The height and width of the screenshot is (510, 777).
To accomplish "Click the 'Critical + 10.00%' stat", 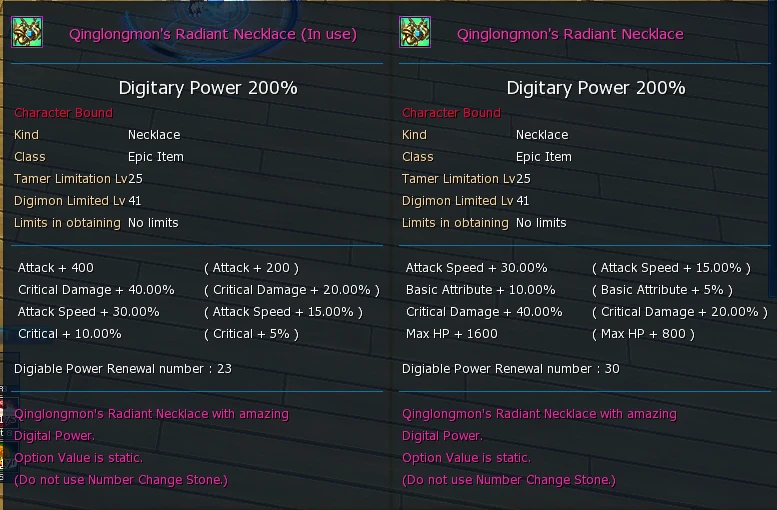I will [x=70, y=334].
